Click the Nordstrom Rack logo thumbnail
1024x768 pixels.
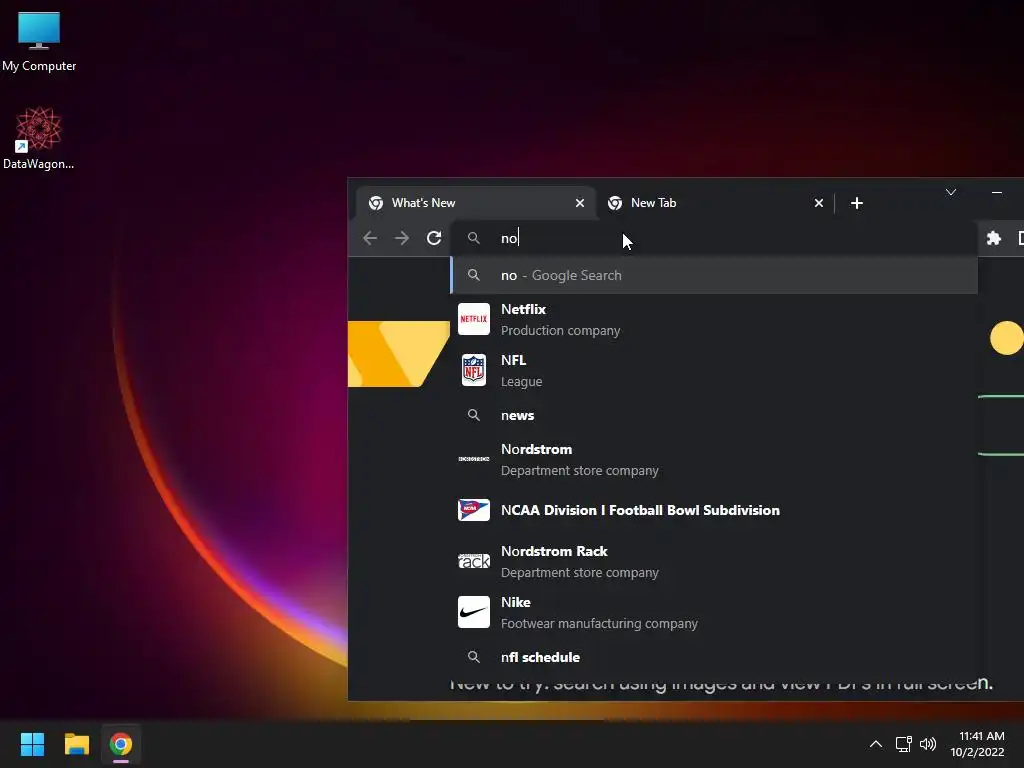pyautogui.click(x=473, y=561)
